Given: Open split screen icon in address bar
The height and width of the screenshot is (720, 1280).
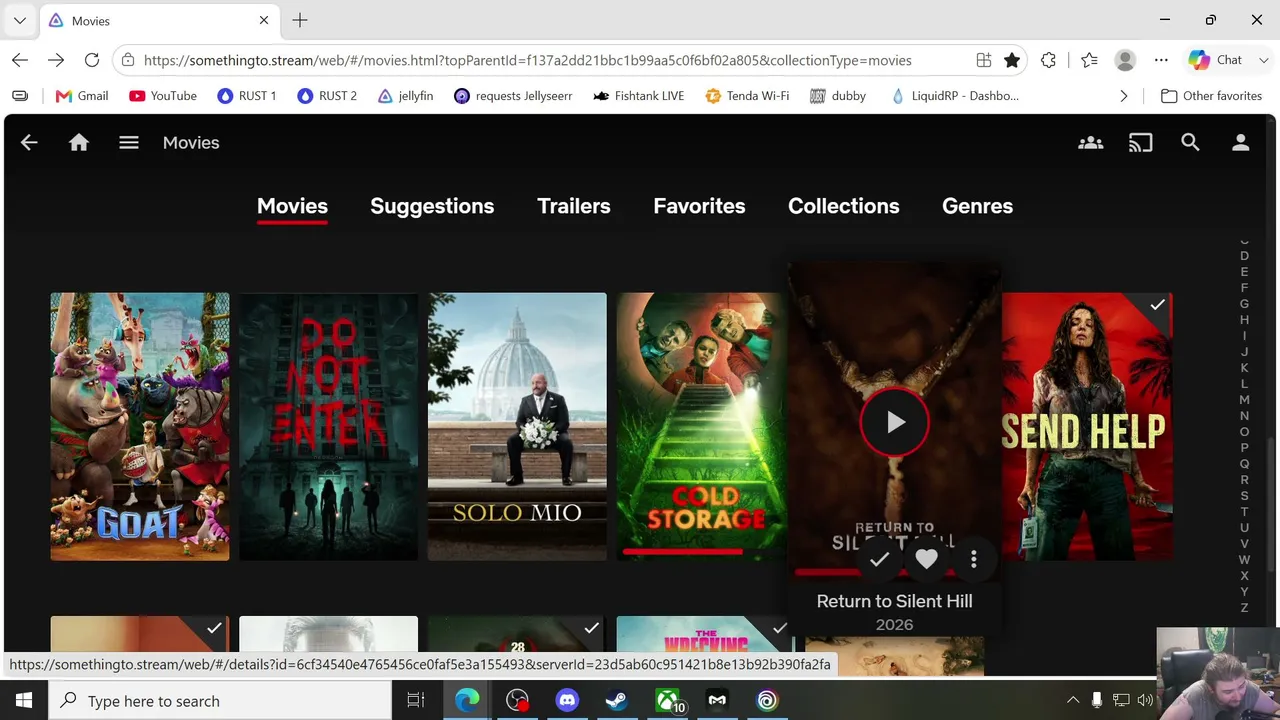Looking at the screenshot, I should pyautogui.click(x=984, y=60).
